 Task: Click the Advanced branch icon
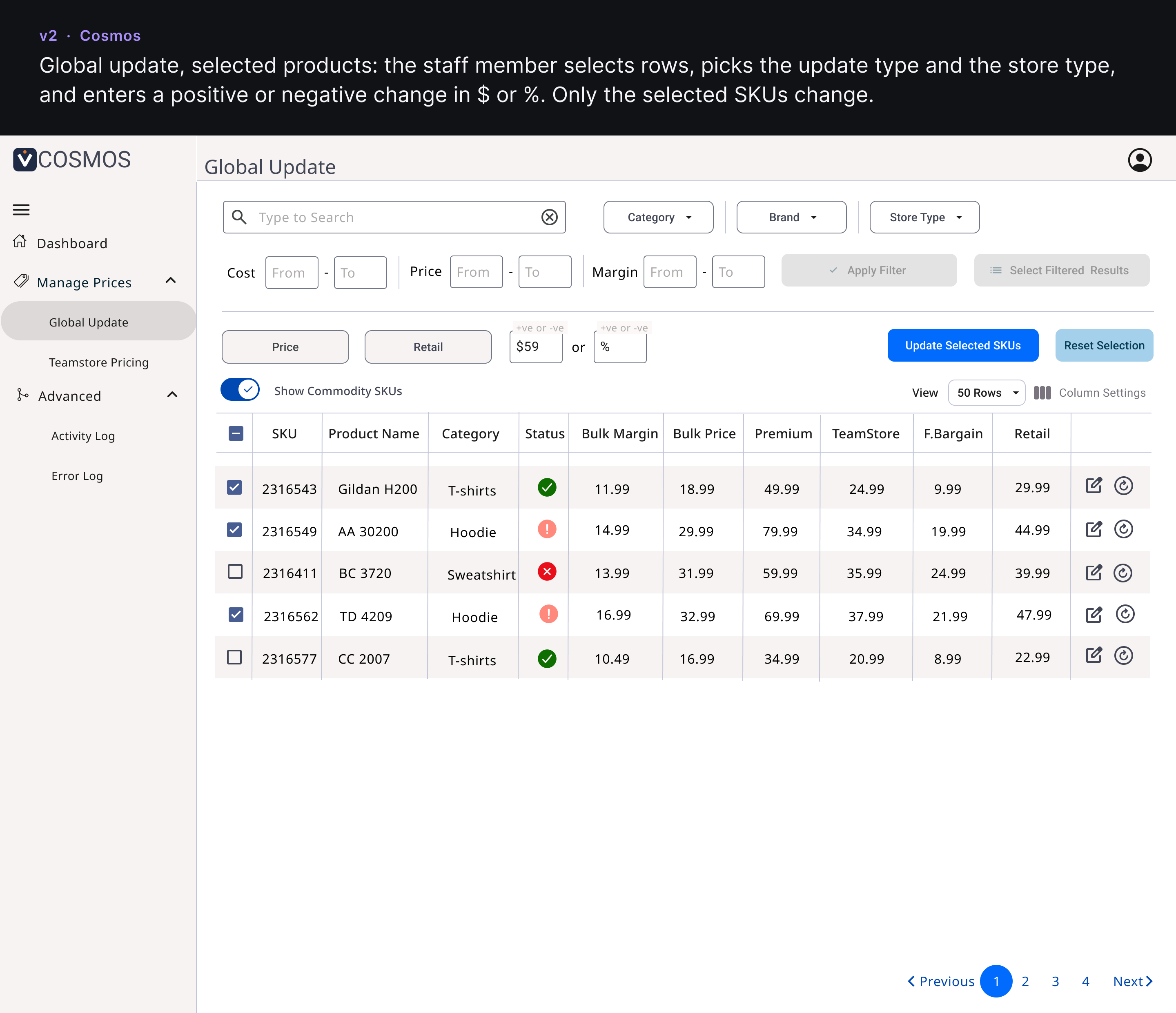(22, 395)
